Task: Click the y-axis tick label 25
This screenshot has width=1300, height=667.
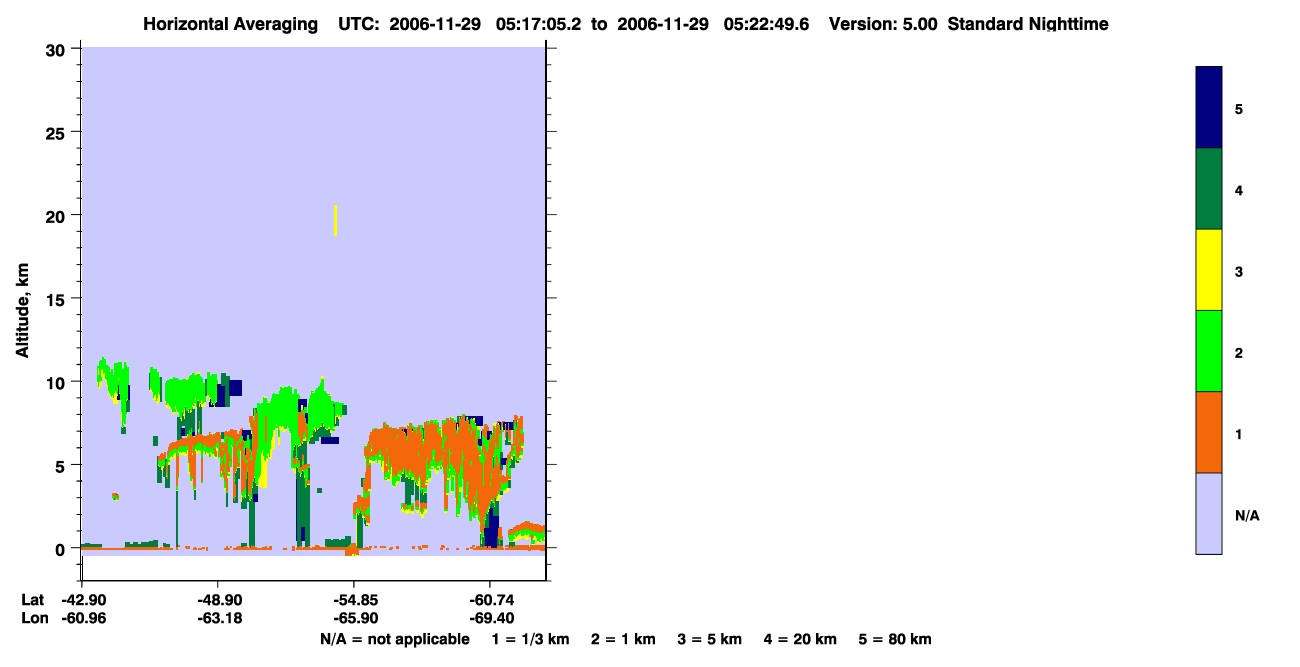Action: (57, 132)
